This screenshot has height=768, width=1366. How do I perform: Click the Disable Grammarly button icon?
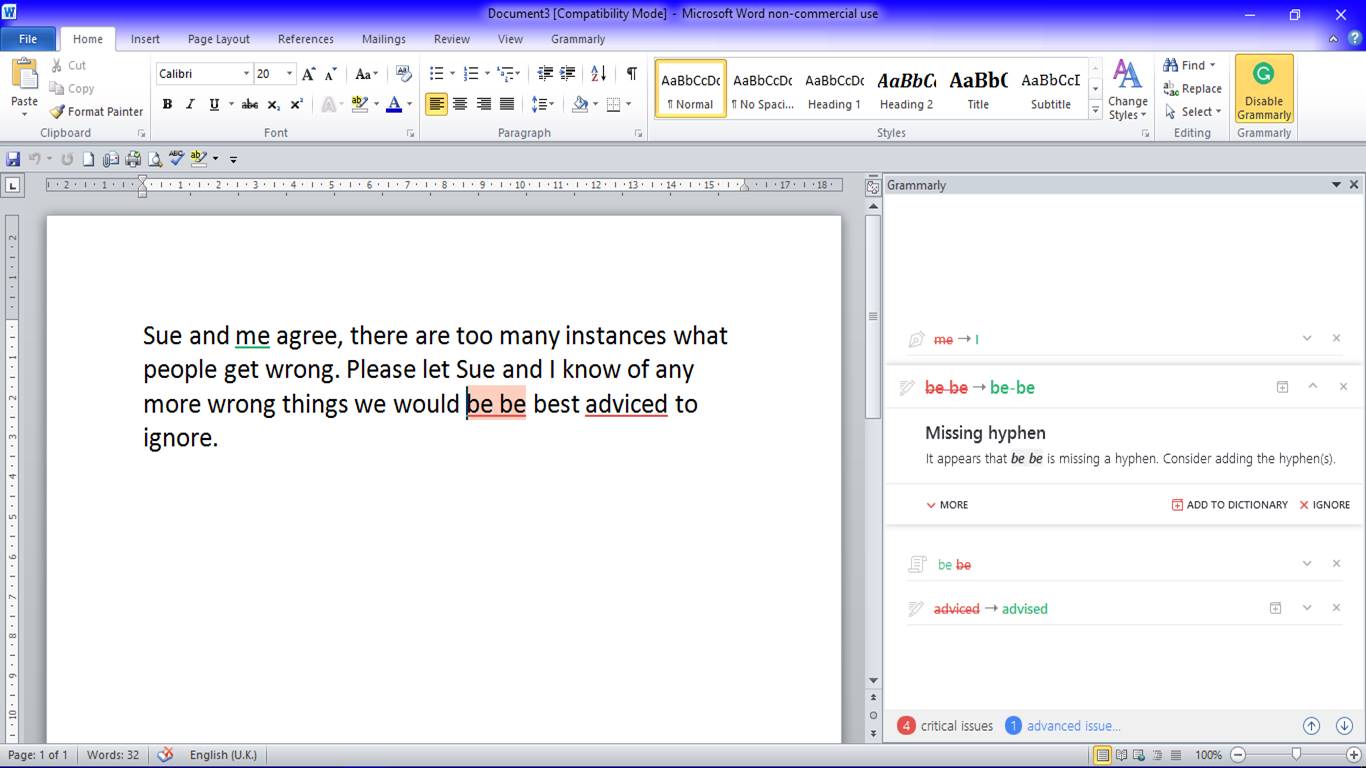(x=1264, y=75)
